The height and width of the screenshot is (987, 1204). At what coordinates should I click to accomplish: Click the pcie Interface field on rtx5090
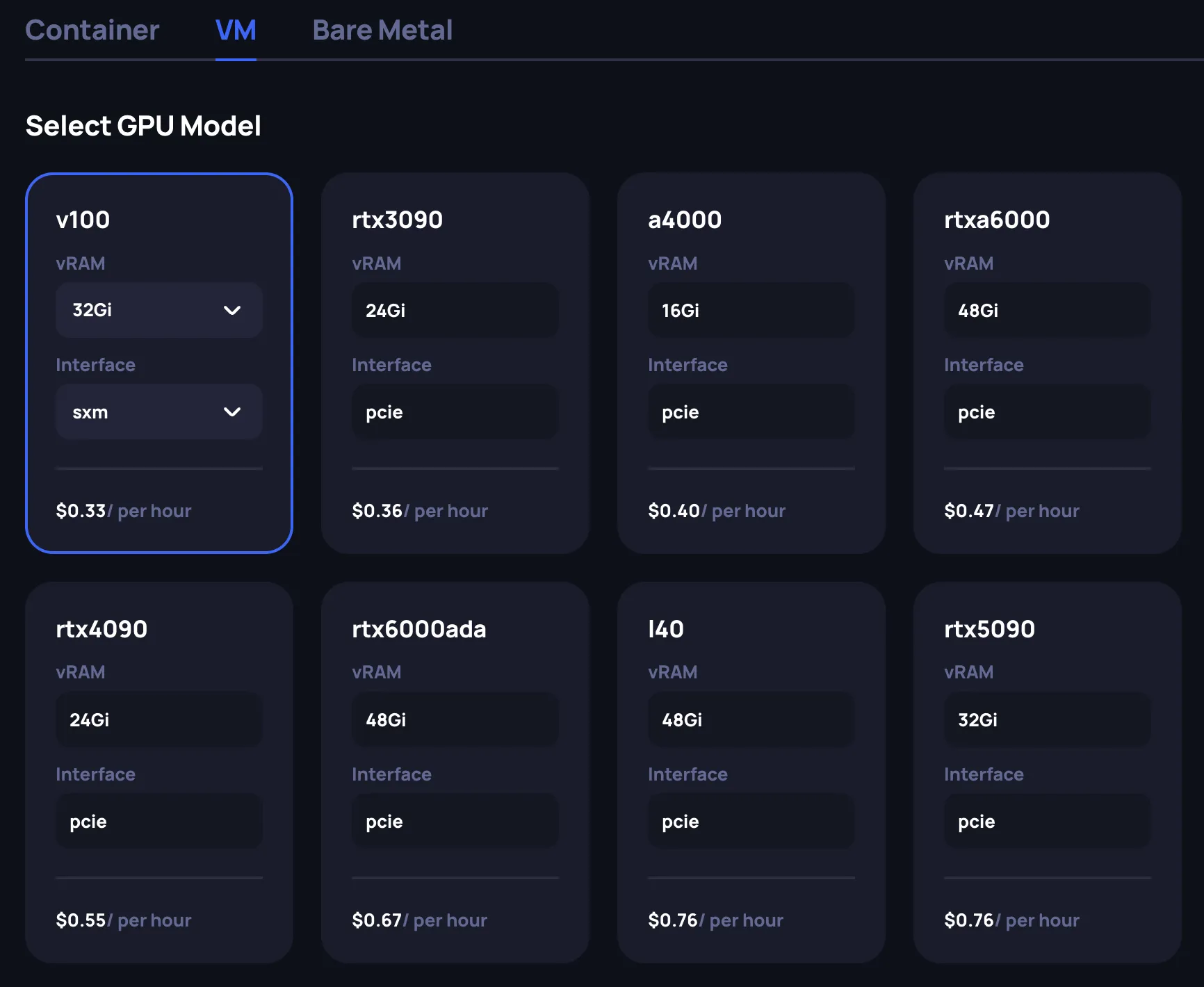(x=1047, y=821)
